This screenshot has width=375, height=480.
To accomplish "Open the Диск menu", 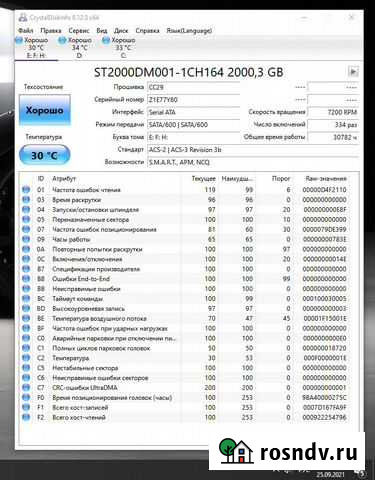I will tap(121, 30).
